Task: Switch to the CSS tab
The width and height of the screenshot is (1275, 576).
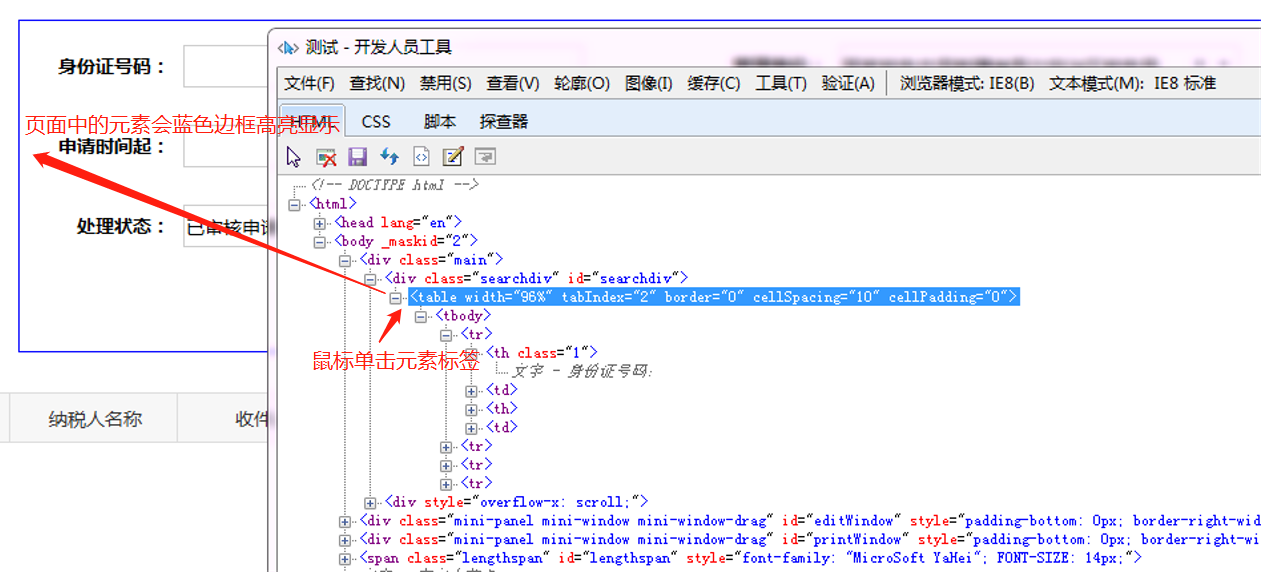Action: pyautogui.click(x=376, y=121)
